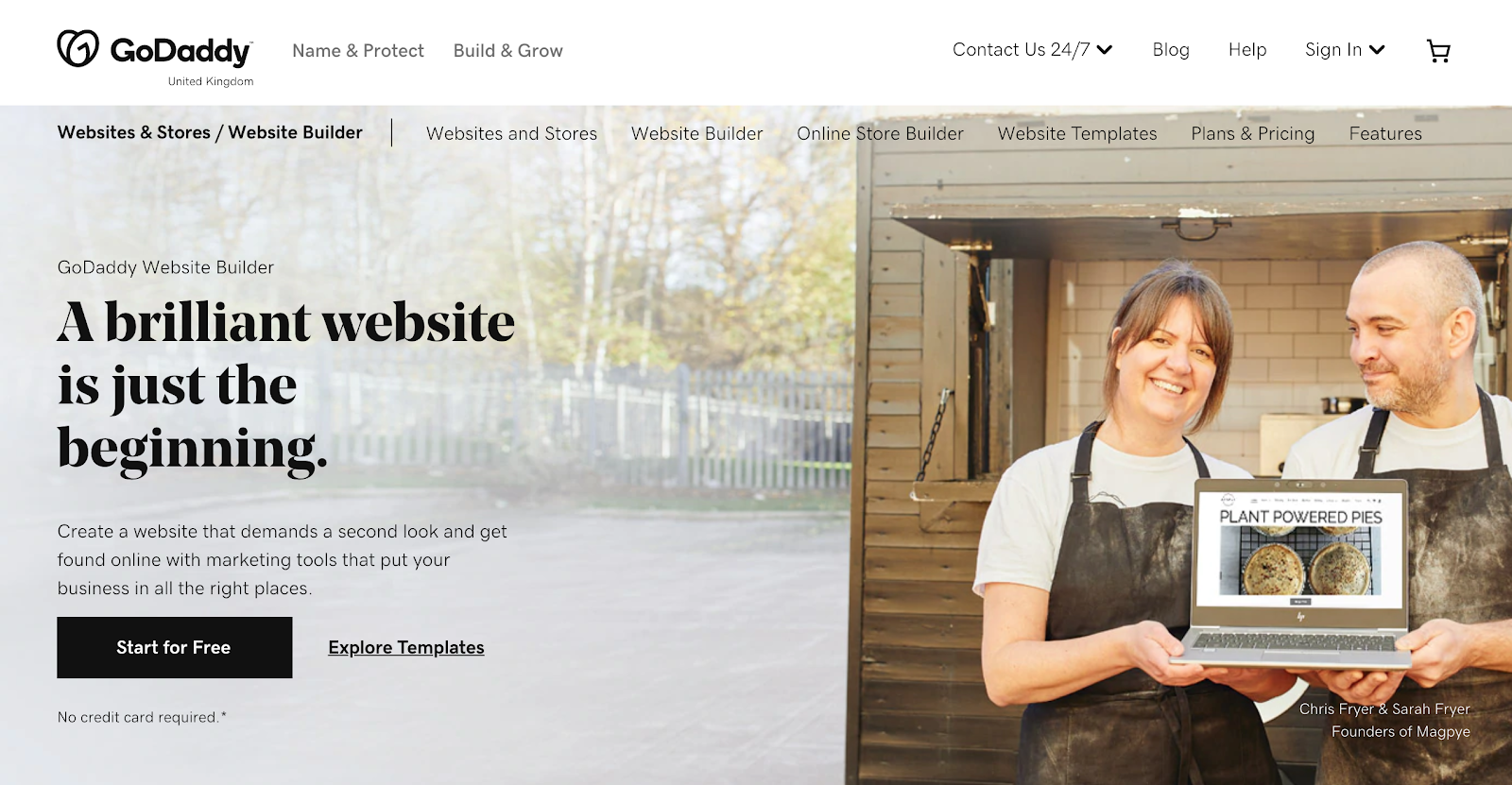Click the GoDaddy heart logo icon
Image resolution: width=1512 pixels, height=785 pixels.
coord(77,48)
